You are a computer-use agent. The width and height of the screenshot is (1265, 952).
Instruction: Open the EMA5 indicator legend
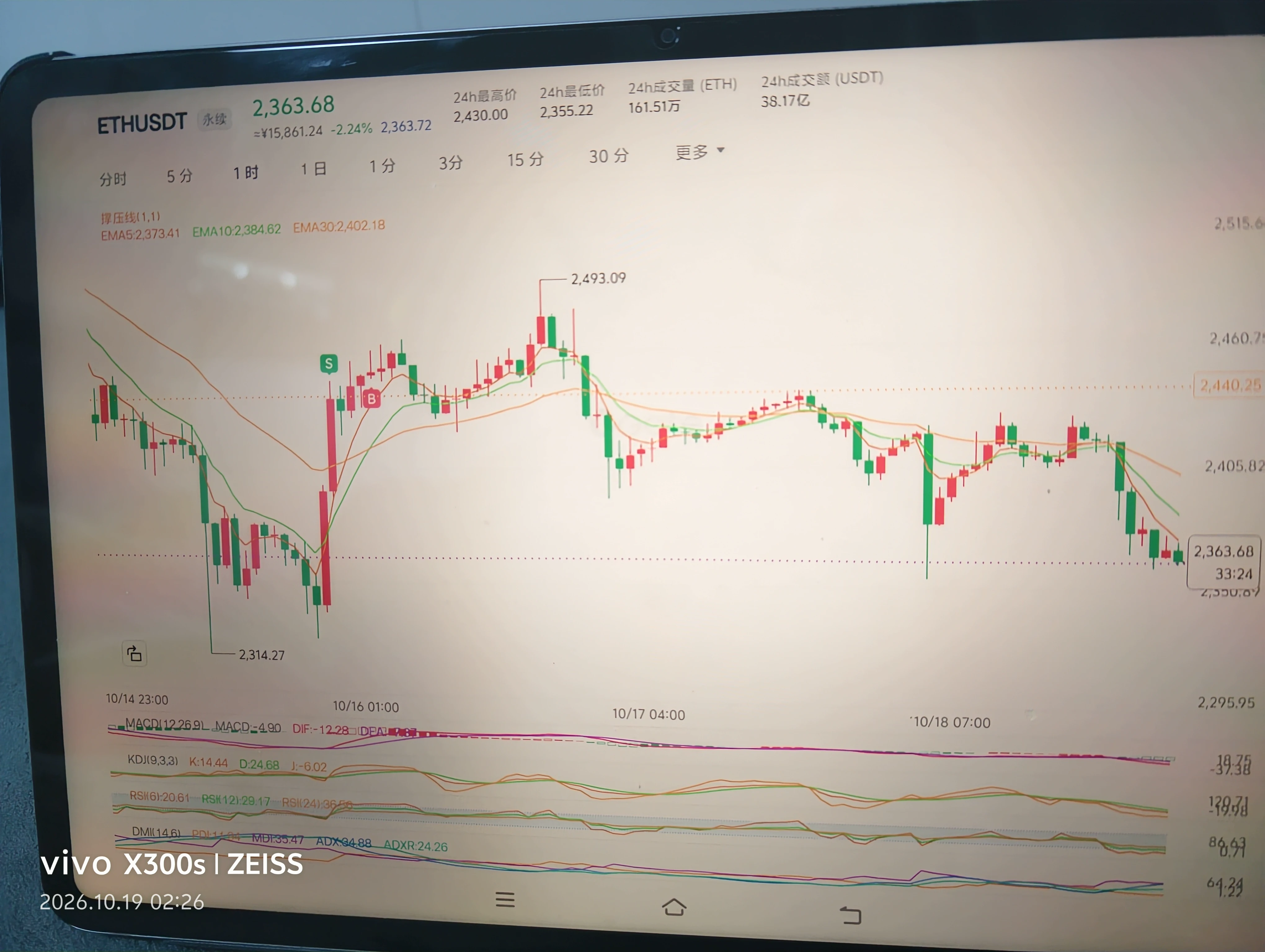[x=140, y=234]
